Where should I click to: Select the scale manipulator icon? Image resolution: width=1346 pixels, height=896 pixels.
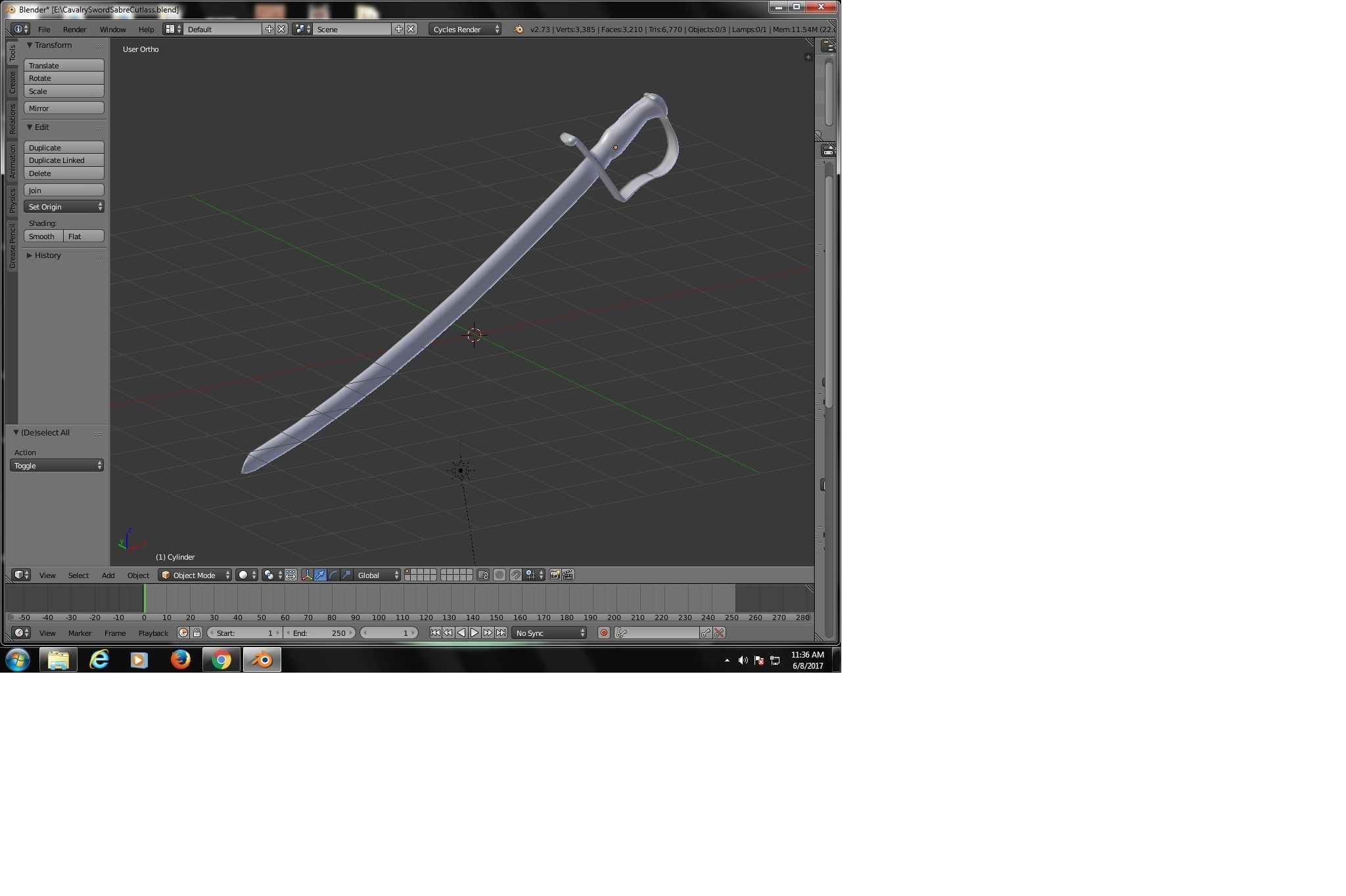tap(346, 575)
